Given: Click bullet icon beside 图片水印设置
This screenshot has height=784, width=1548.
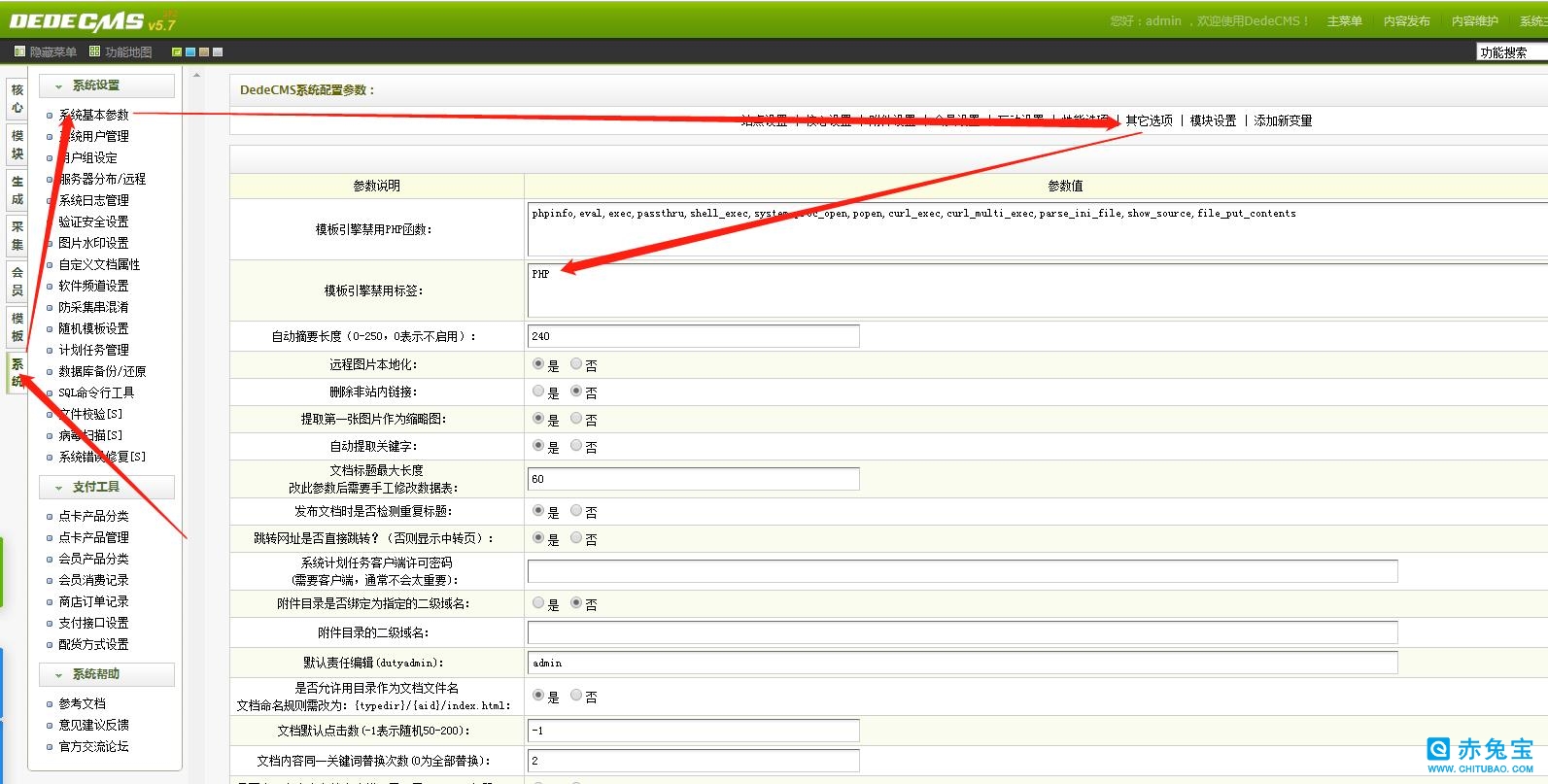Looking at the screenshot, I should click(x=50, y=244).
